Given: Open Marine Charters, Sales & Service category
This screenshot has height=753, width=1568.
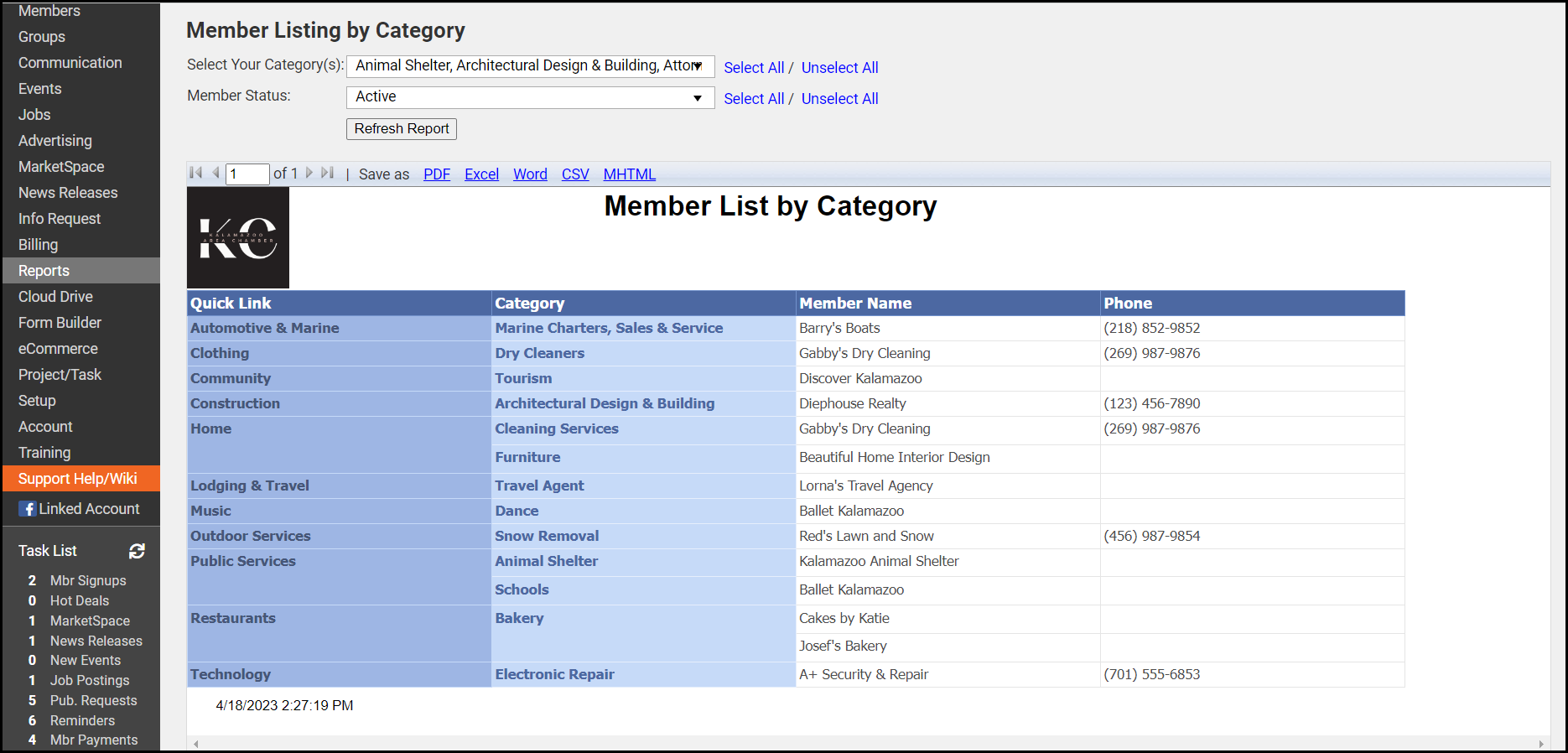Looking at the screenshot, I should (609, 329).
